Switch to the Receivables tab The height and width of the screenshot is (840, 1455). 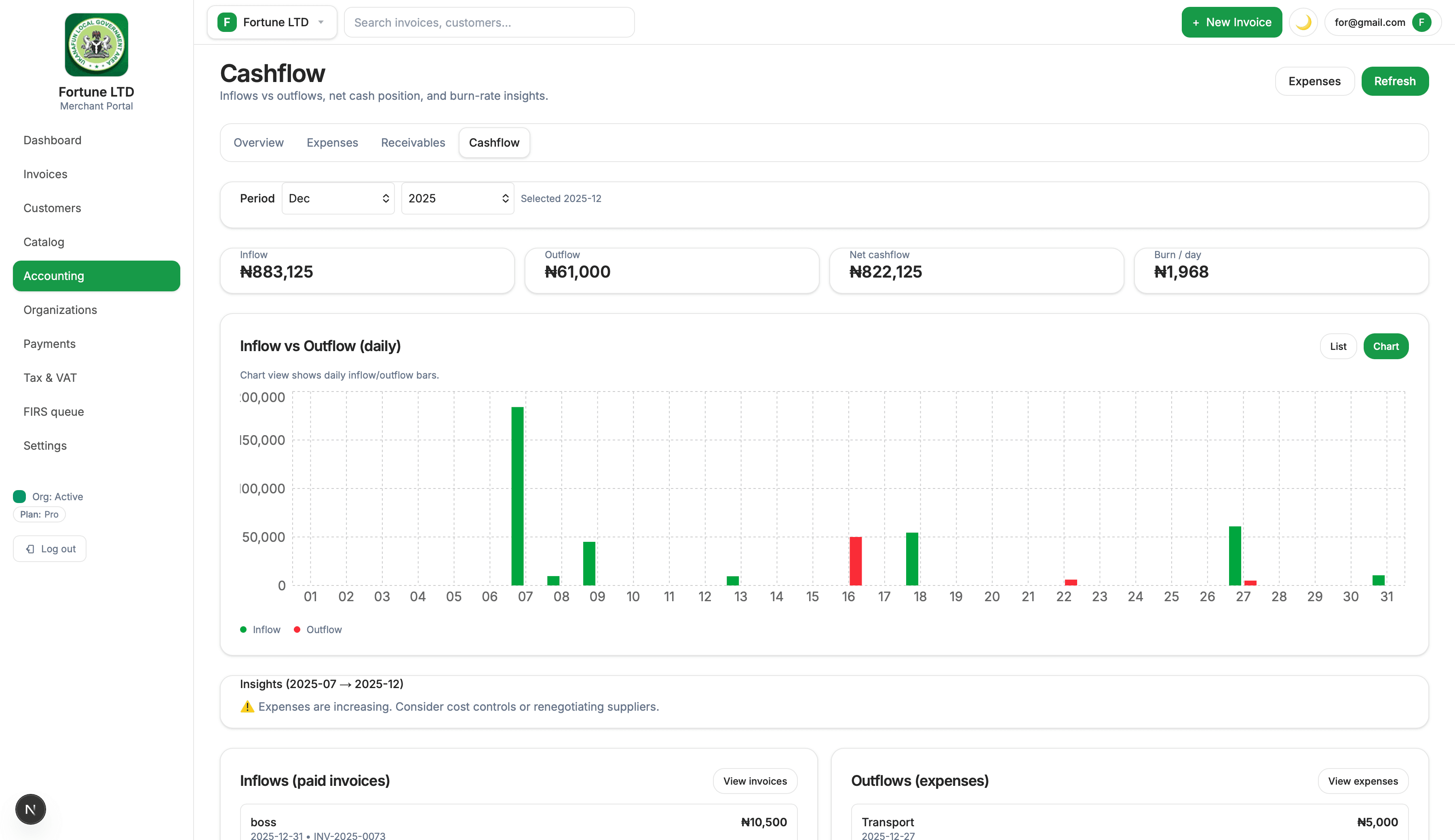(413, 143)
